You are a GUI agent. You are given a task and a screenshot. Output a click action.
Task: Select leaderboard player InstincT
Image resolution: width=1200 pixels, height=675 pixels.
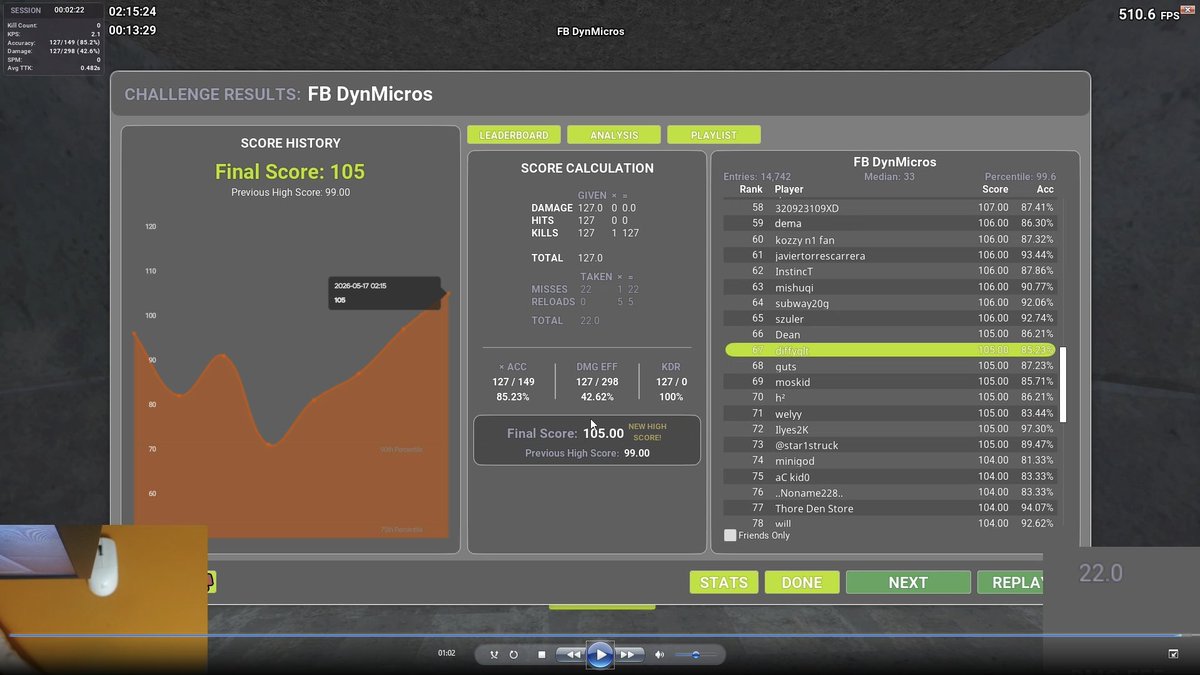(890, 271)
